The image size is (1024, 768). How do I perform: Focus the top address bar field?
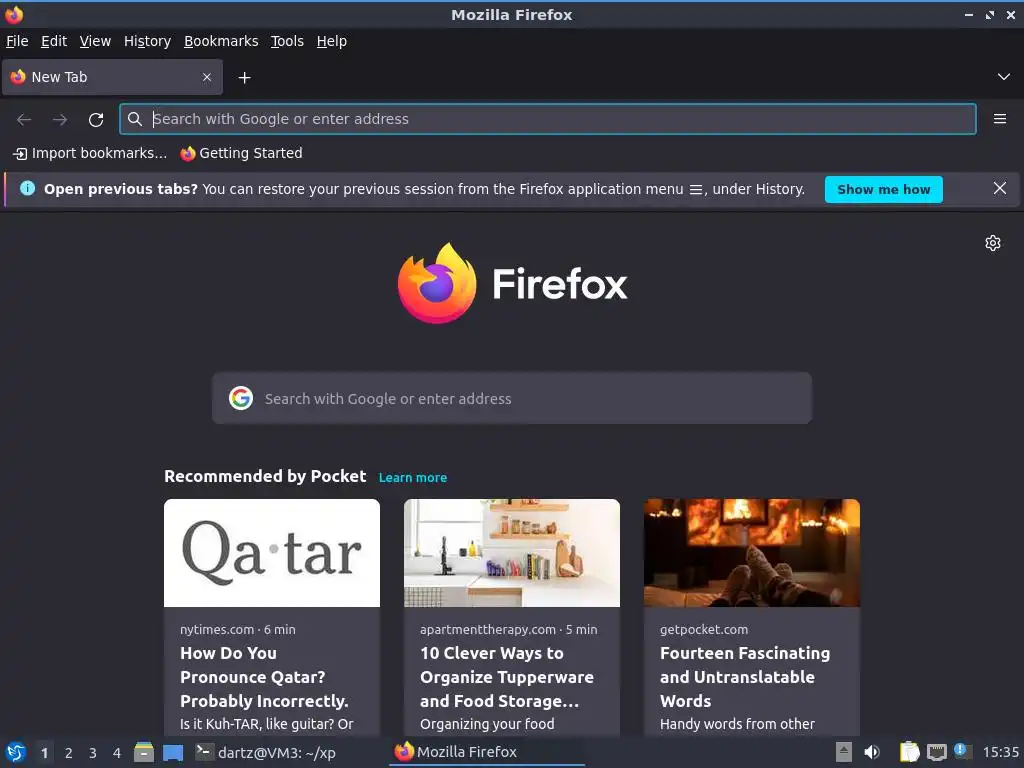point(548,119)
